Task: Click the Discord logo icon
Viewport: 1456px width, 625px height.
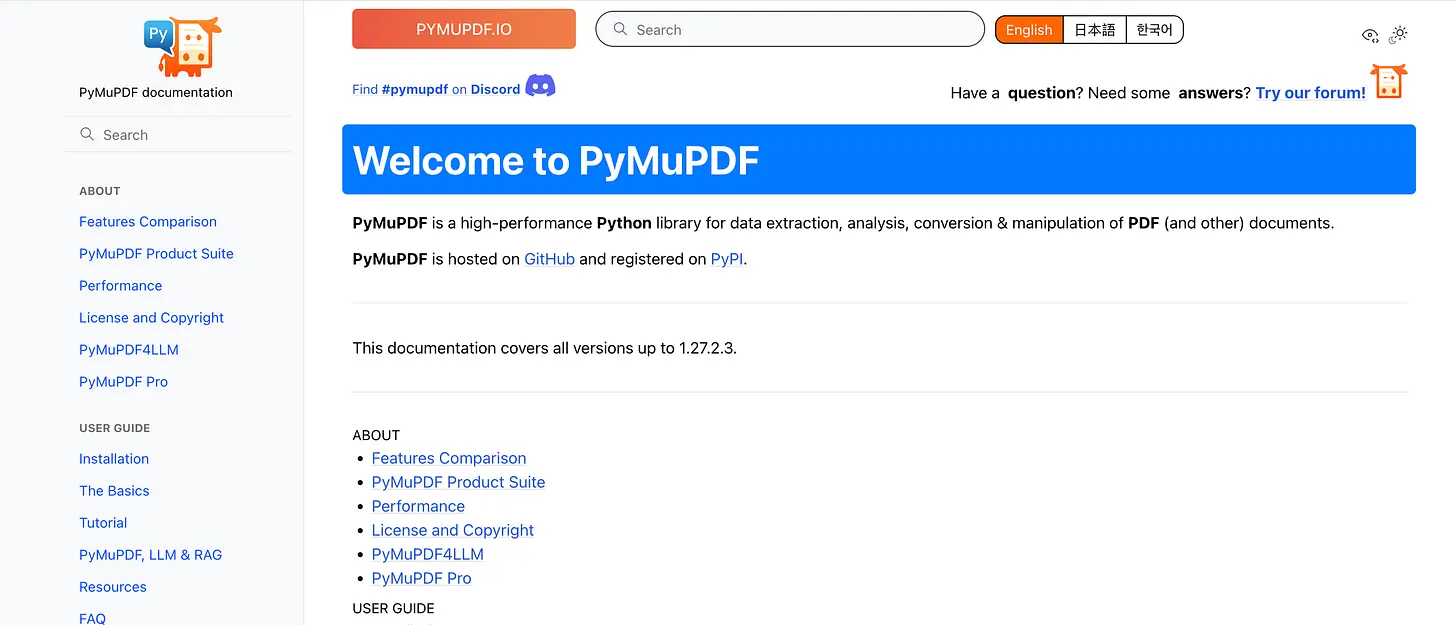Action: [540, 86]
